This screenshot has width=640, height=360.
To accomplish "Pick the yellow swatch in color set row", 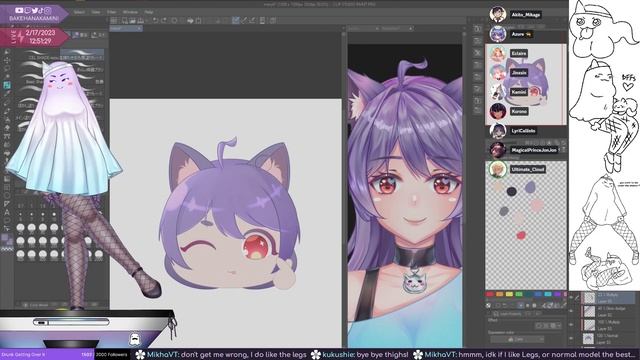I will click(x=509, y=294).
